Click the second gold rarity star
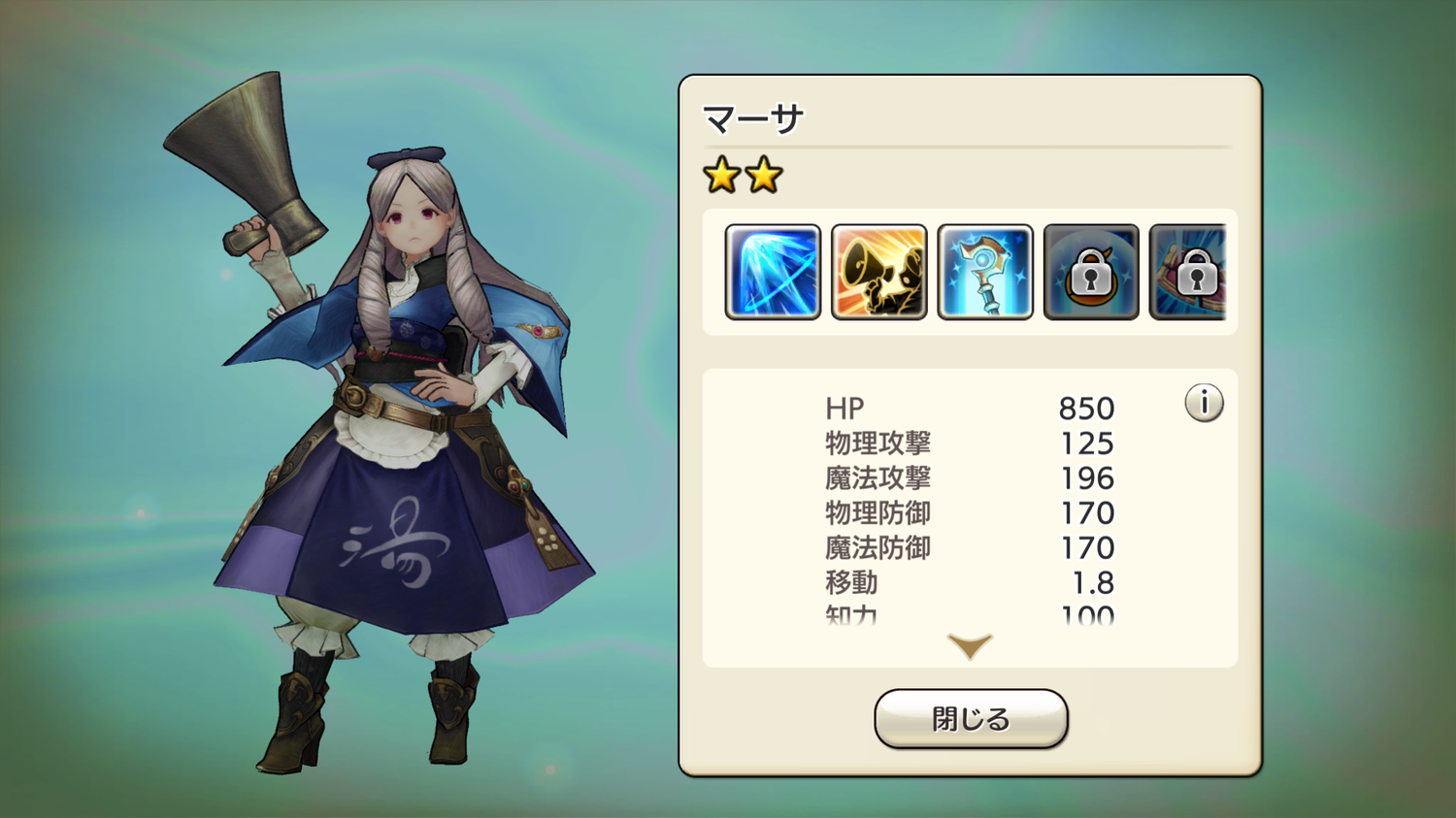 [764, 176]
